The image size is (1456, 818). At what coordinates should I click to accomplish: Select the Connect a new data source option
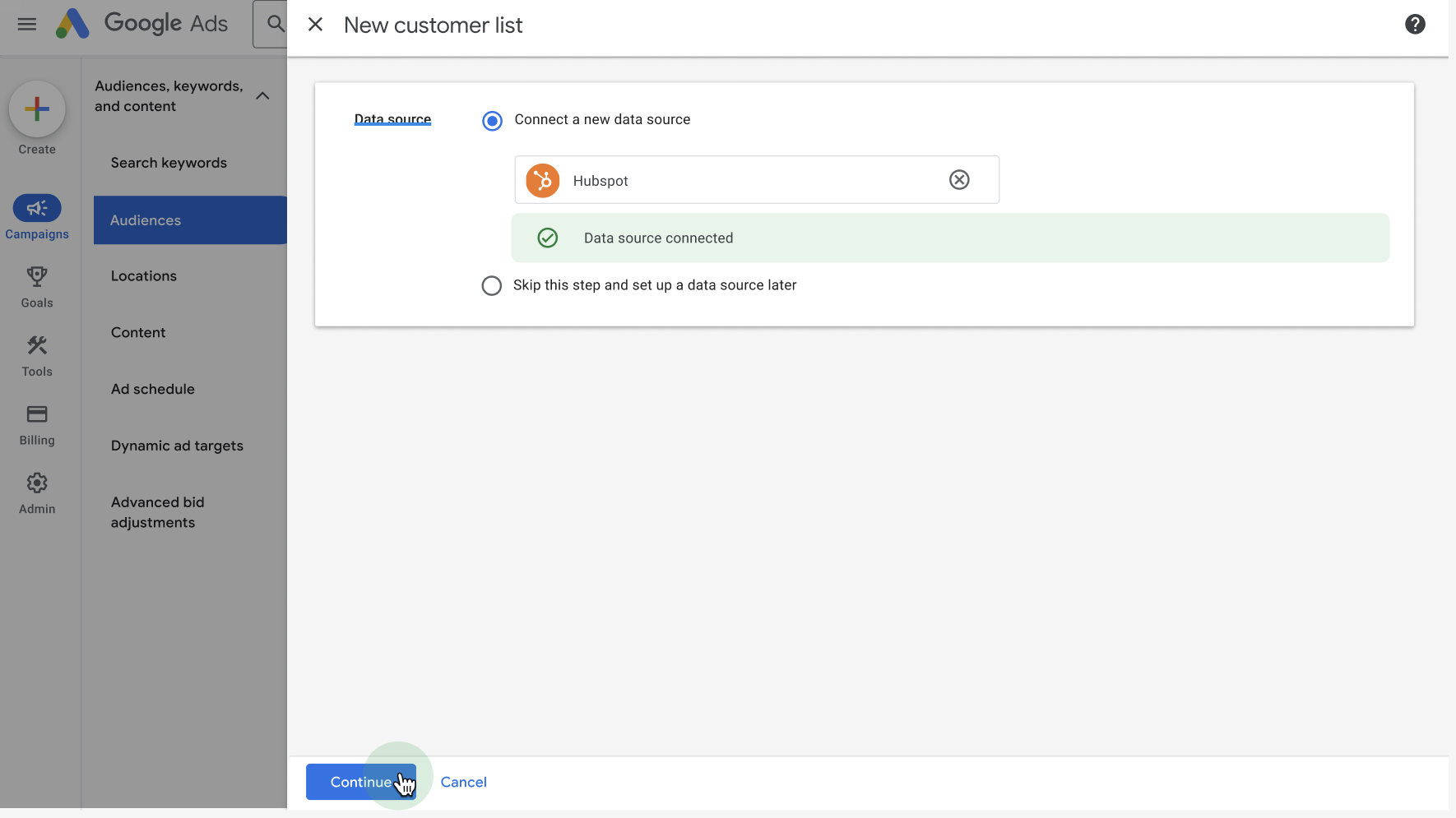pos(492,120)
